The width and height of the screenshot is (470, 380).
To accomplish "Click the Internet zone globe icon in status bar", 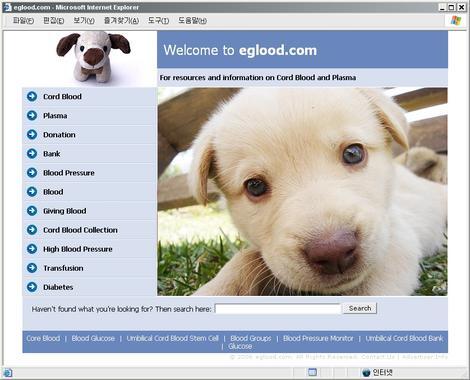I will click(366, 372).
